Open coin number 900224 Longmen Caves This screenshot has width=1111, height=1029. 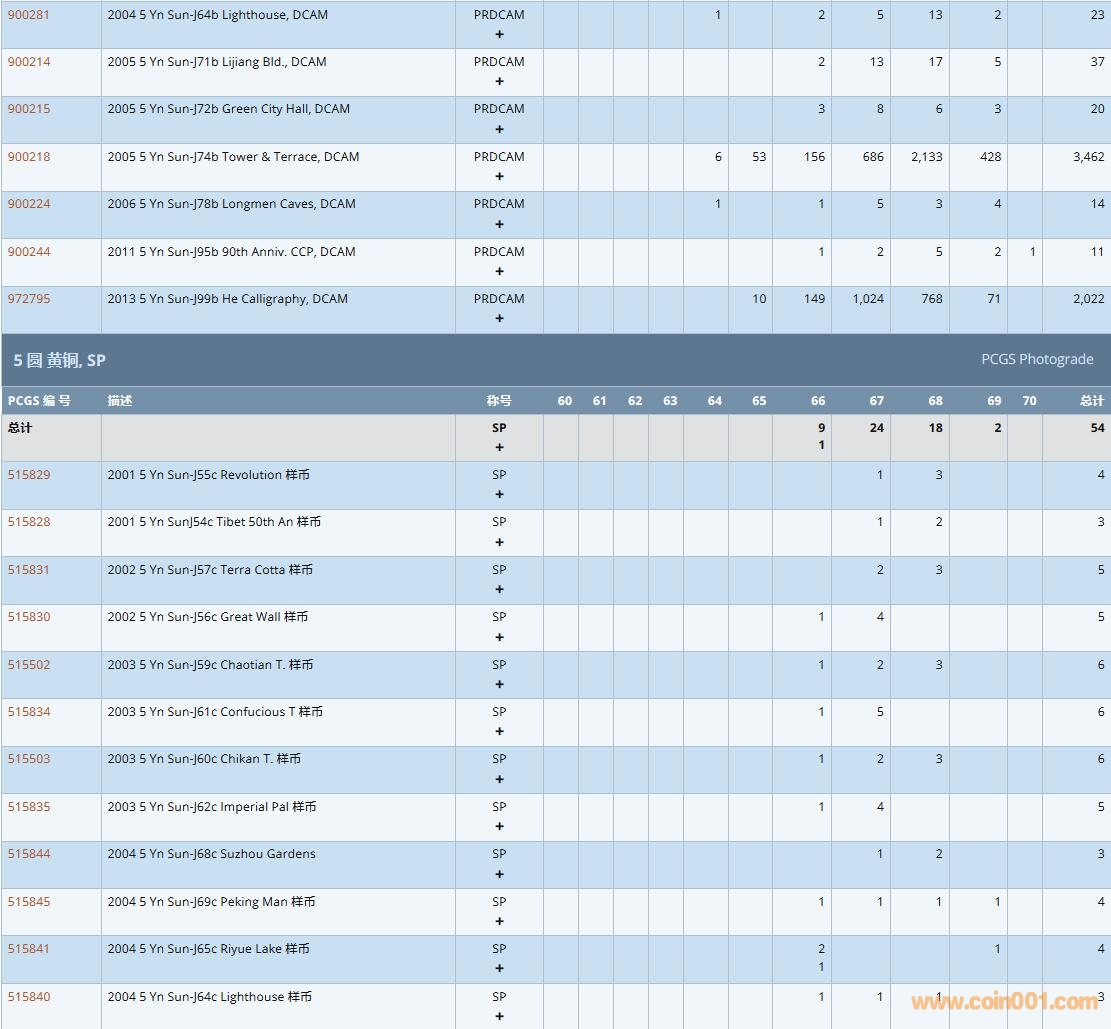pos(29,204)
